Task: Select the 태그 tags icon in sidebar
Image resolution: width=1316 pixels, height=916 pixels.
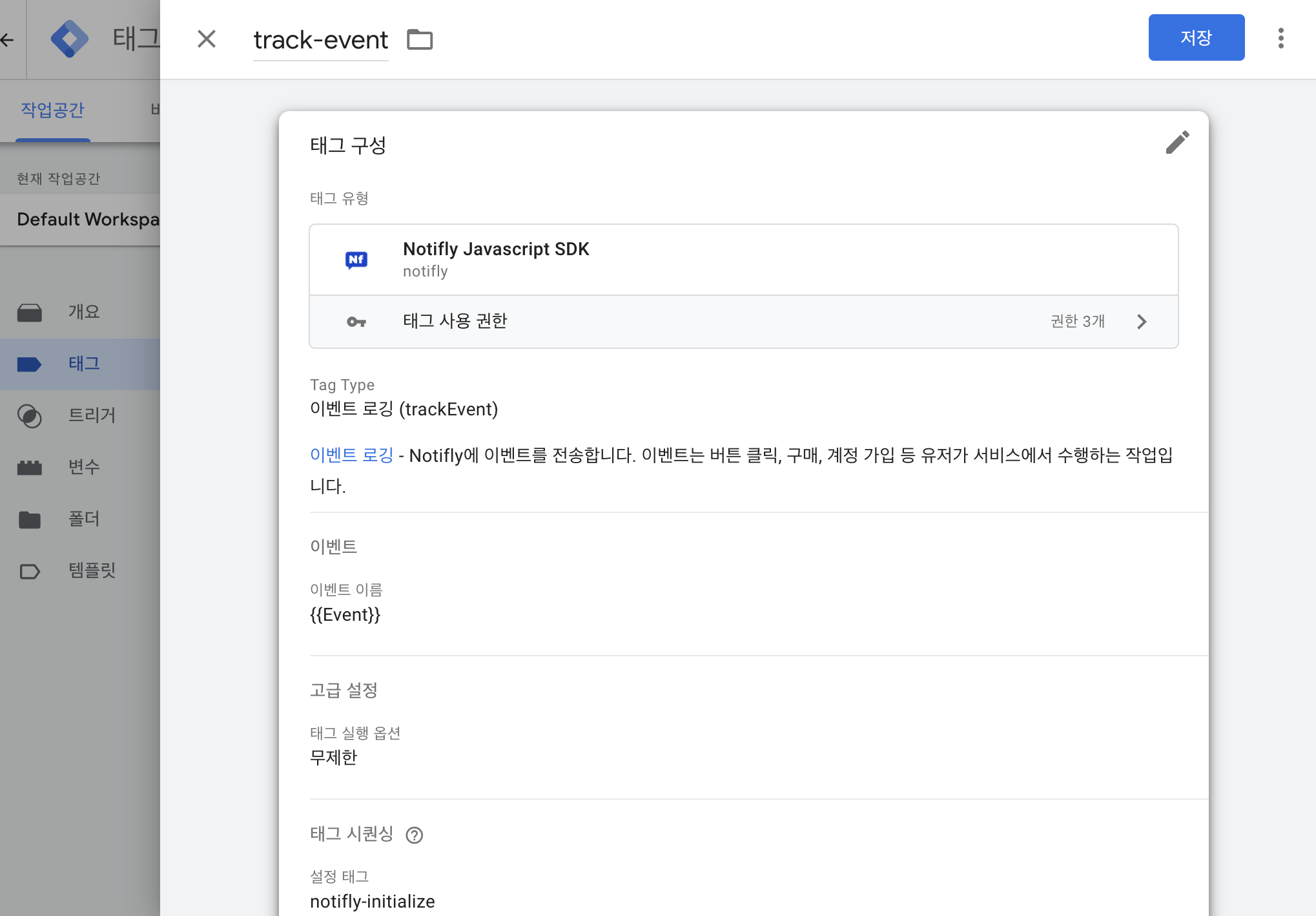Action: click(x=28, y=364)
